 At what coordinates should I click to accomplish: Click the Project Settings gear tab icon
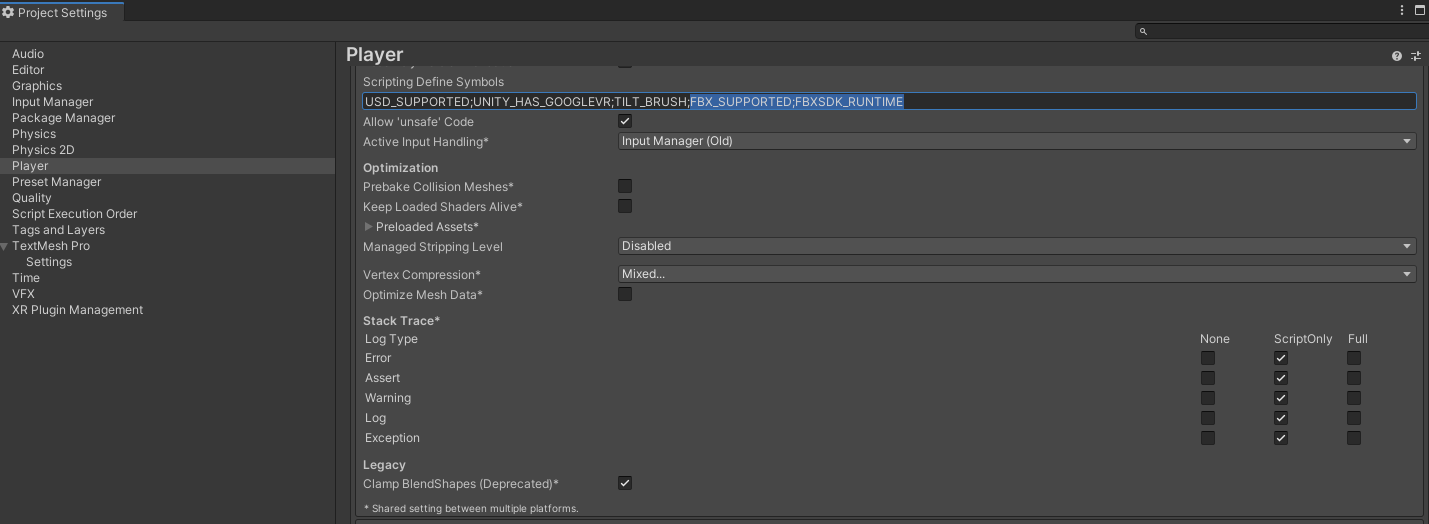pyautogui.click(x=8, y=13)
